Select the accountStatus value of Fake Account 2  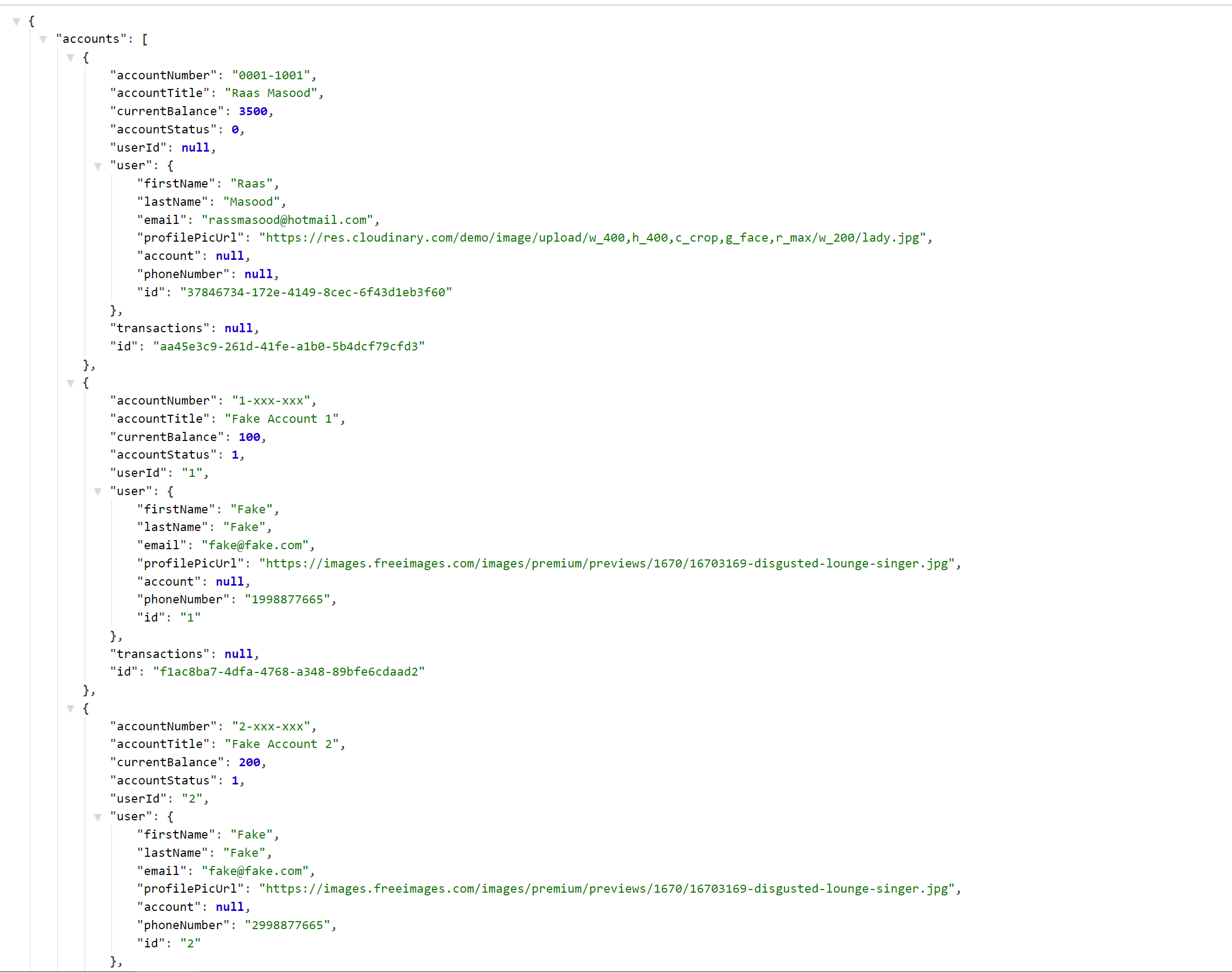(x=235, y=780)
